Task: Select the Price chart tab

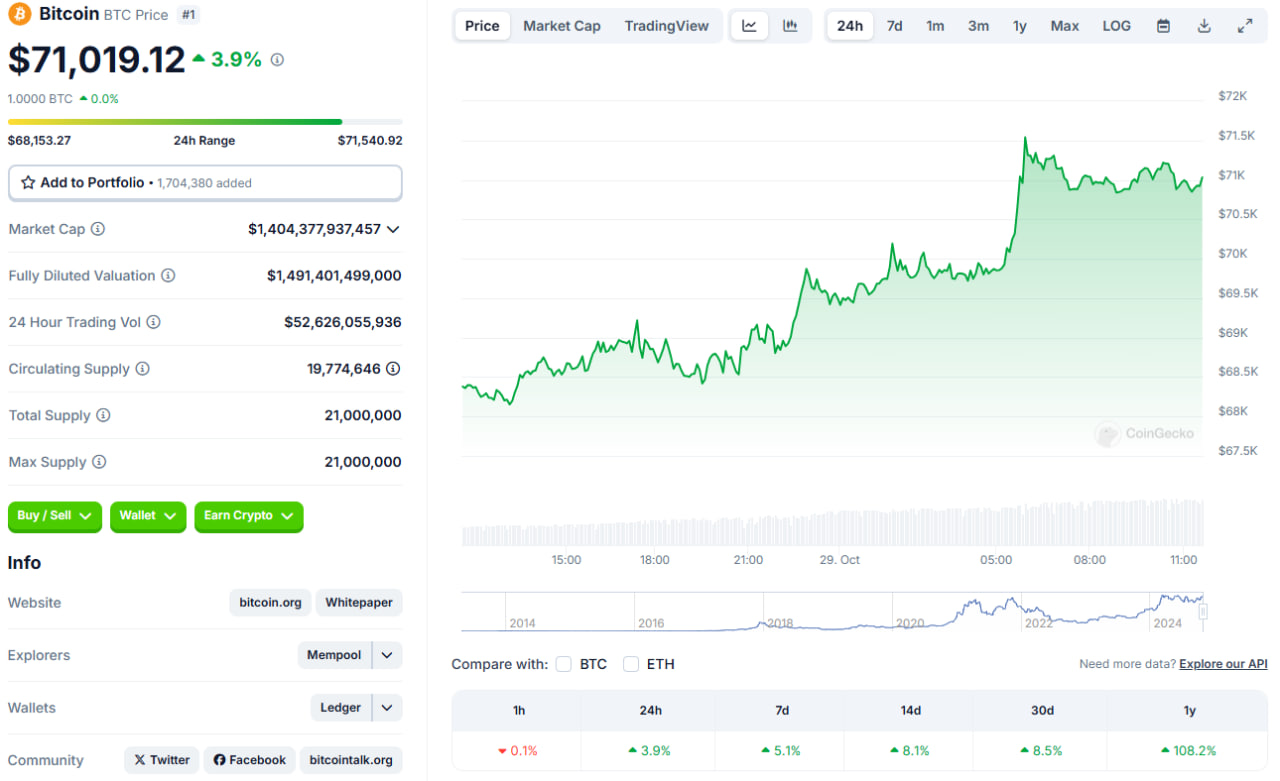Action: tap(482, 26)
